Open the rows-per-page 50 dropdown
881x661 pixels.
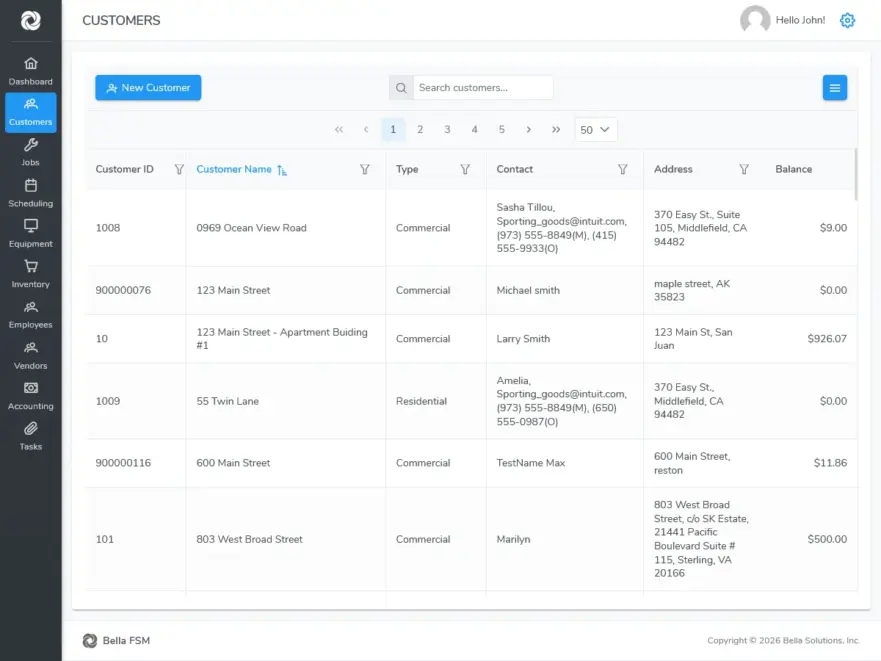[596, 130]
